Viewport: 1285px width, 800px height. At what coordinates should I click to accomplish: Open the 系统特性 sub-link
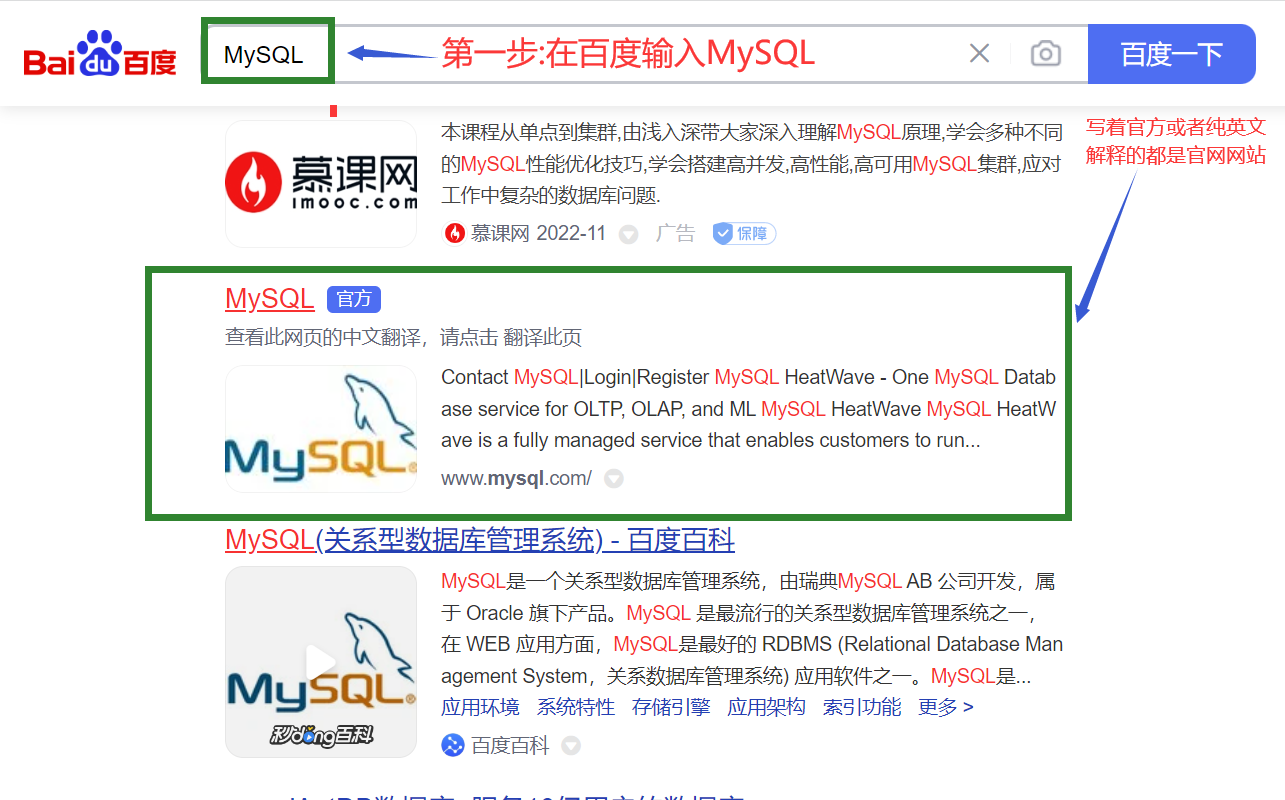click(576, 708)
